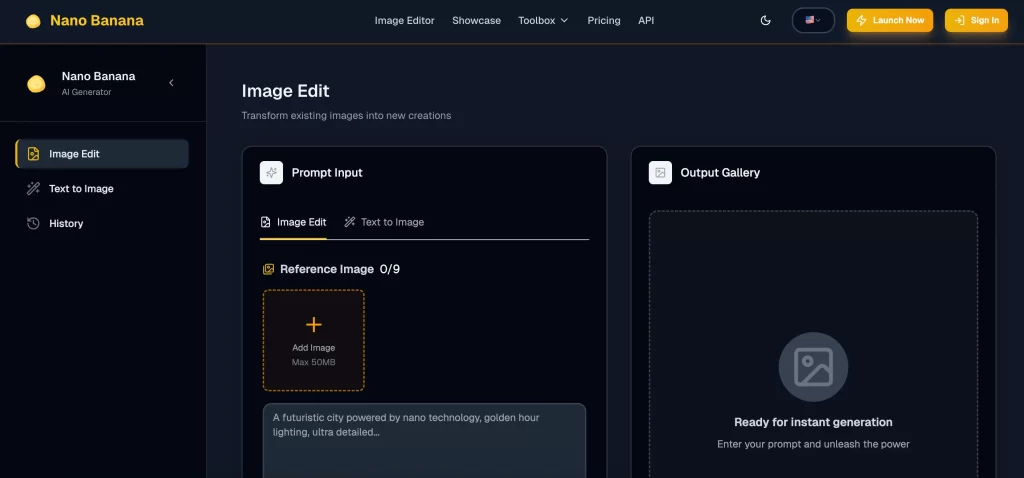Go to Showcase page
Screen dimensions: 1024x478
[x=476, y=20]
